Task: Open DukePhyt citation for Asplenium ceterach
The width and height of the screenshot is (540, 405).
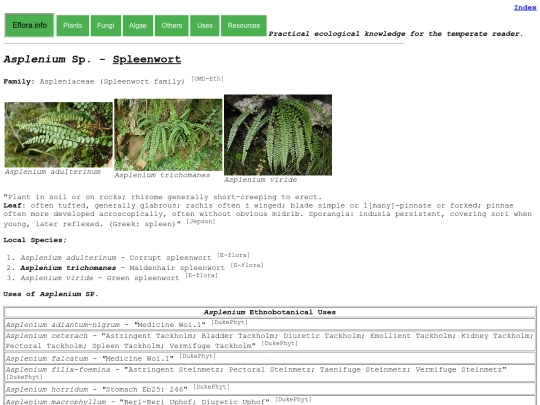Action: coord(280,343)
